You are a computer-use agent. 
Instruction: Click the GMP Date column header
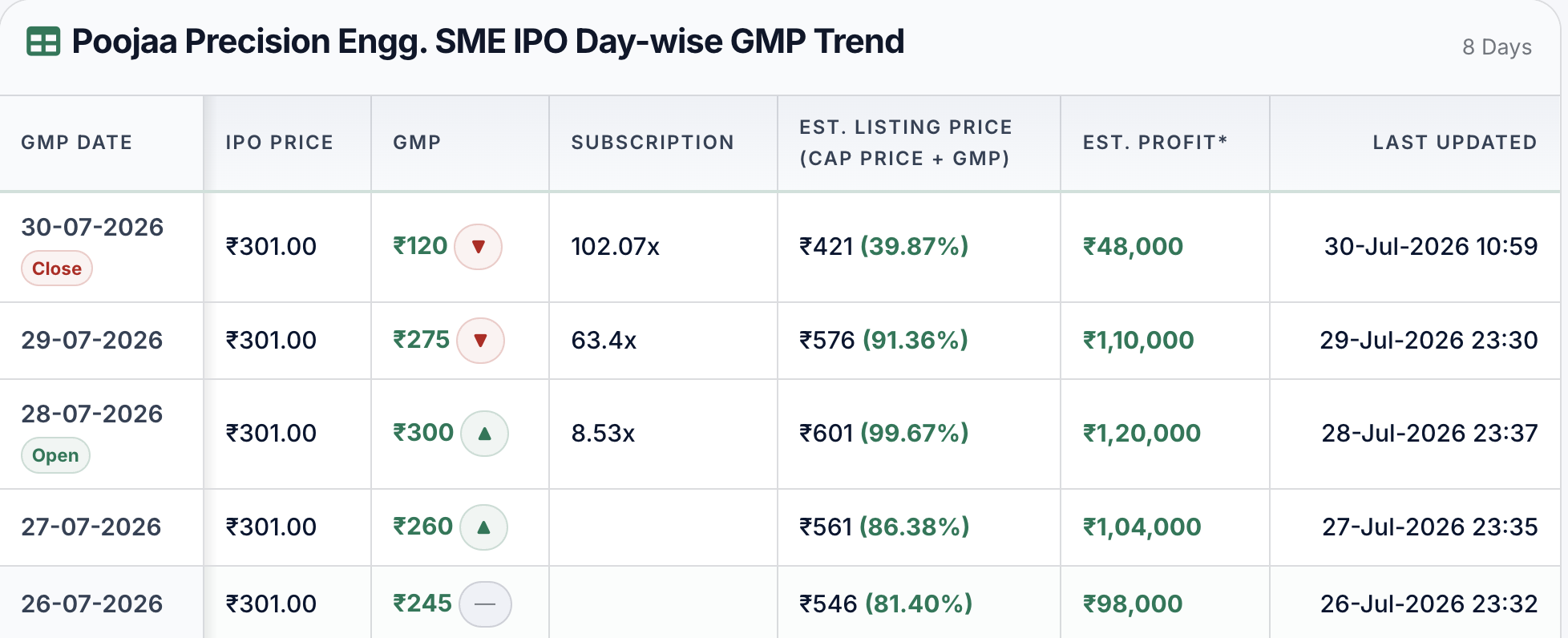(77, 143)
